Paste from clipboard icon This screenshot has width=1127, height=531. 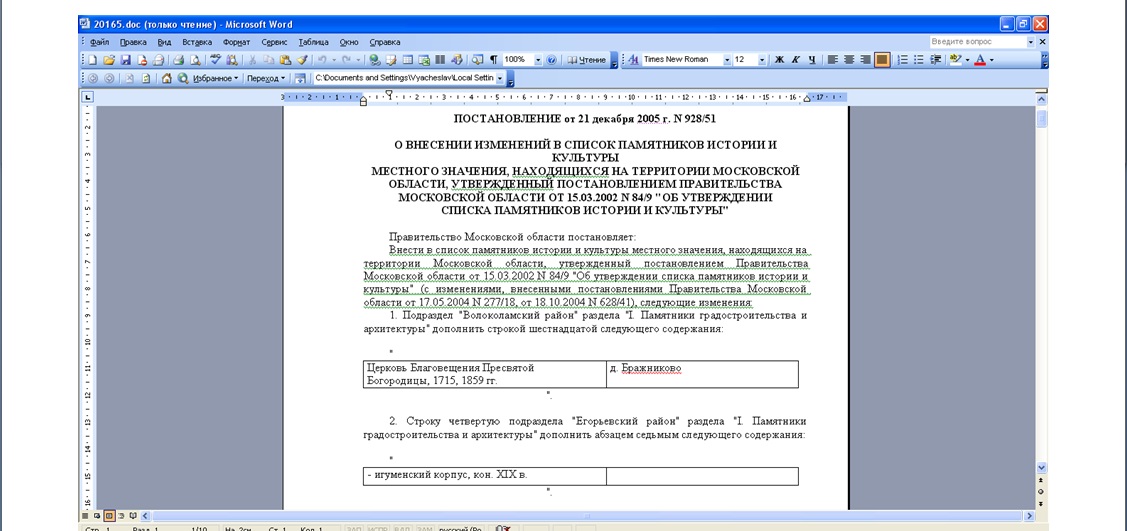point(285,60)
